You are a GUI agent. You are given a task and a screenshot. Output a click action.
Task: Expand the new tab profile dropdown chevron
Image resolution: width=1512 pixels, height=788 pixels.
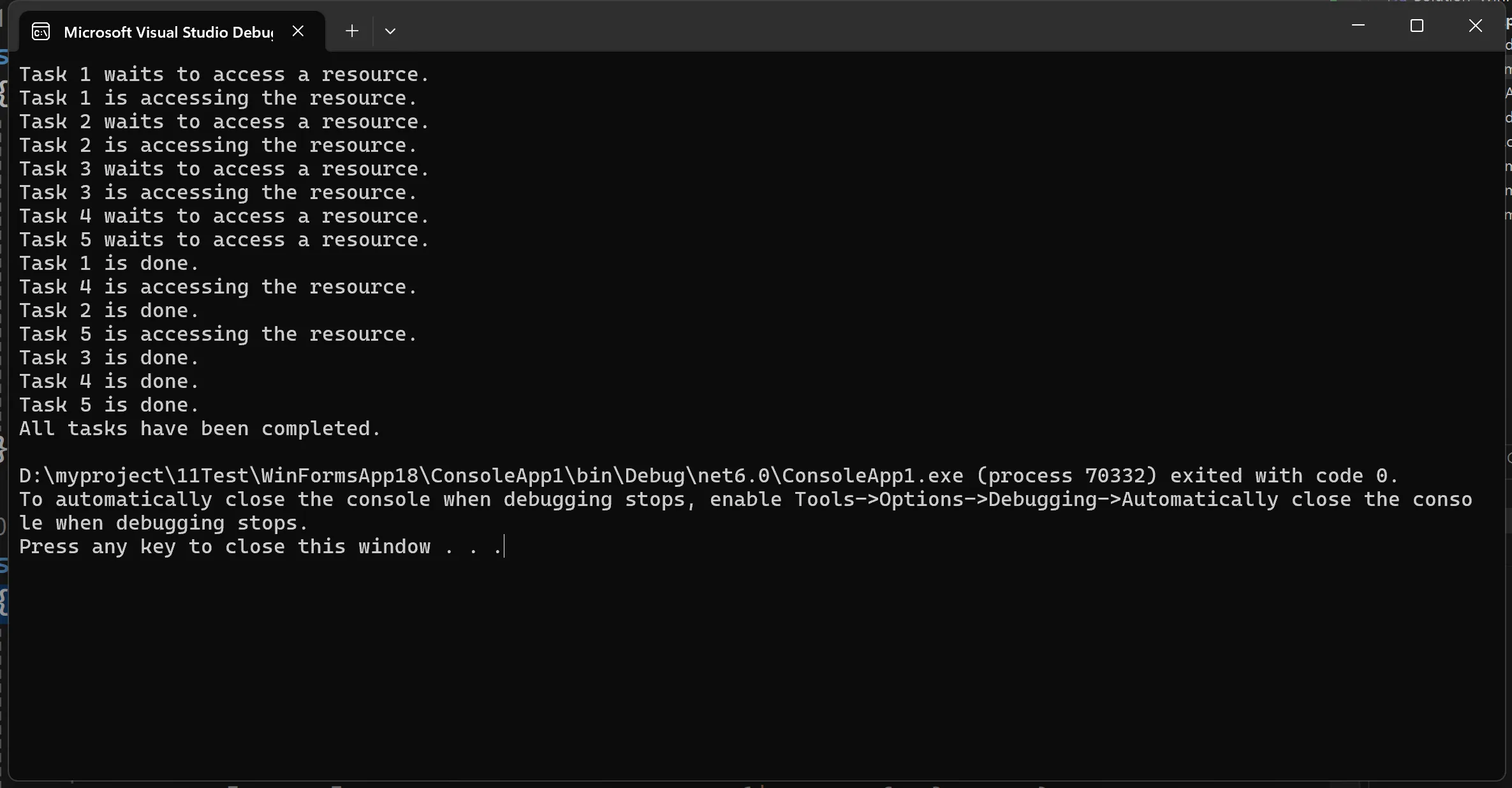pyautogui.click(x=390, y=31)
